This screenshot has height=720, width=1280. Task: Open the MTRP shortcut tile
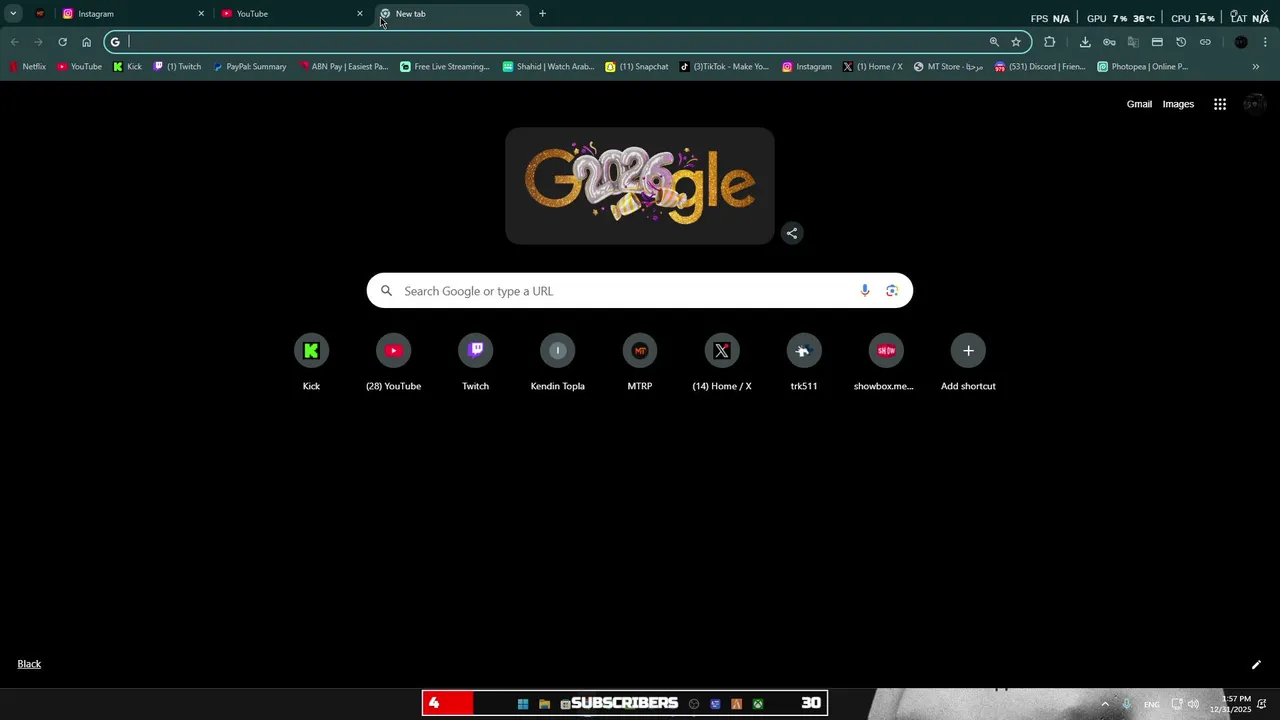pos(640,362)
